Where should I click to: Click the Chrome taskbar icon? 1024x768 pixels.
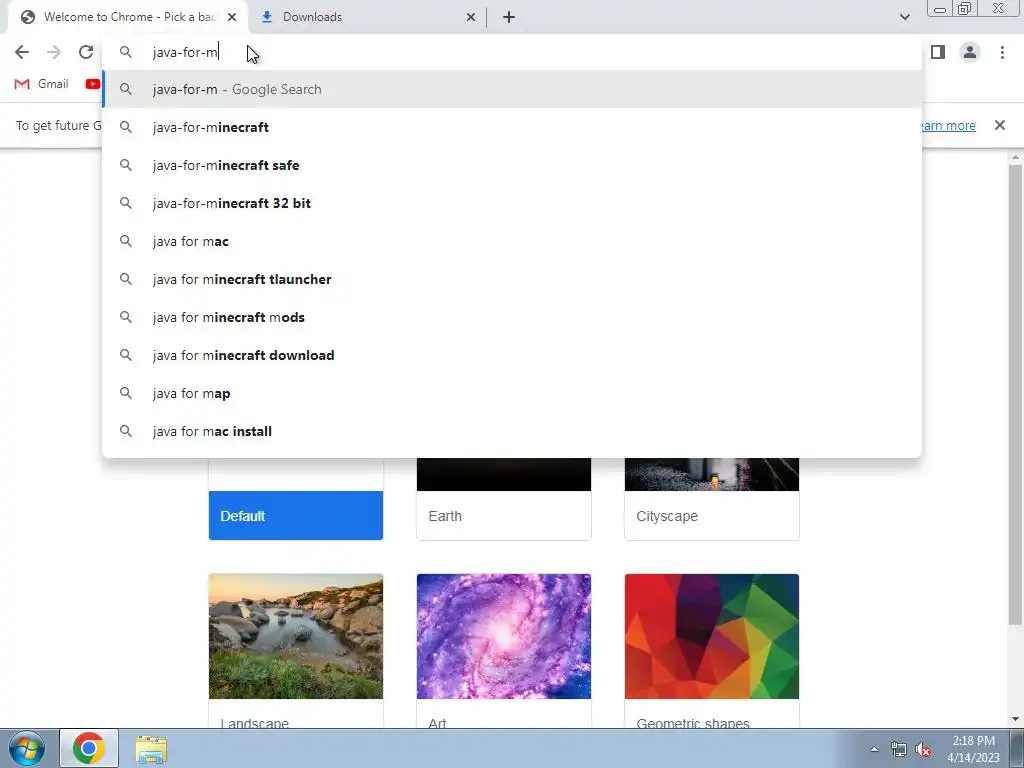click(x=89, y=748)
